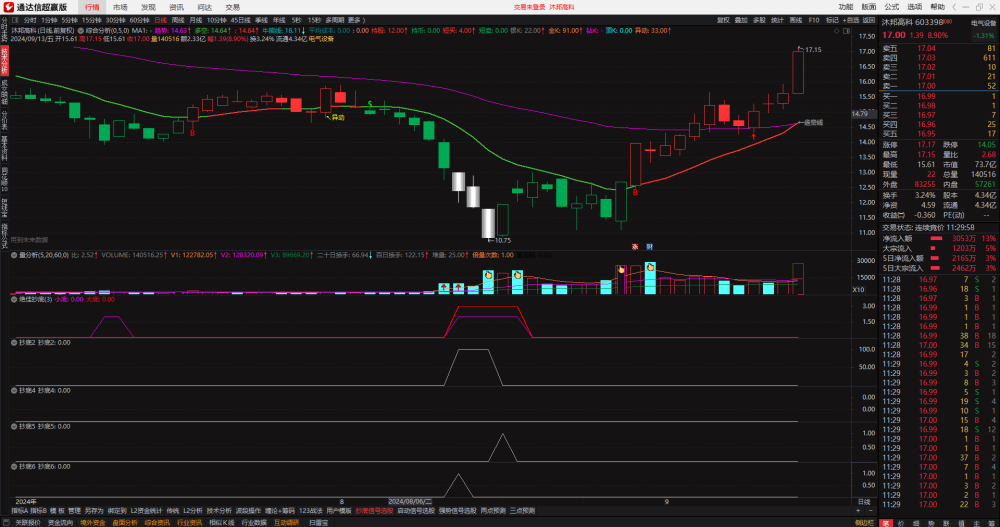Toggle the 综合分析 indicator round icon
1000x527 pixels.
click(x=81, y=31)
